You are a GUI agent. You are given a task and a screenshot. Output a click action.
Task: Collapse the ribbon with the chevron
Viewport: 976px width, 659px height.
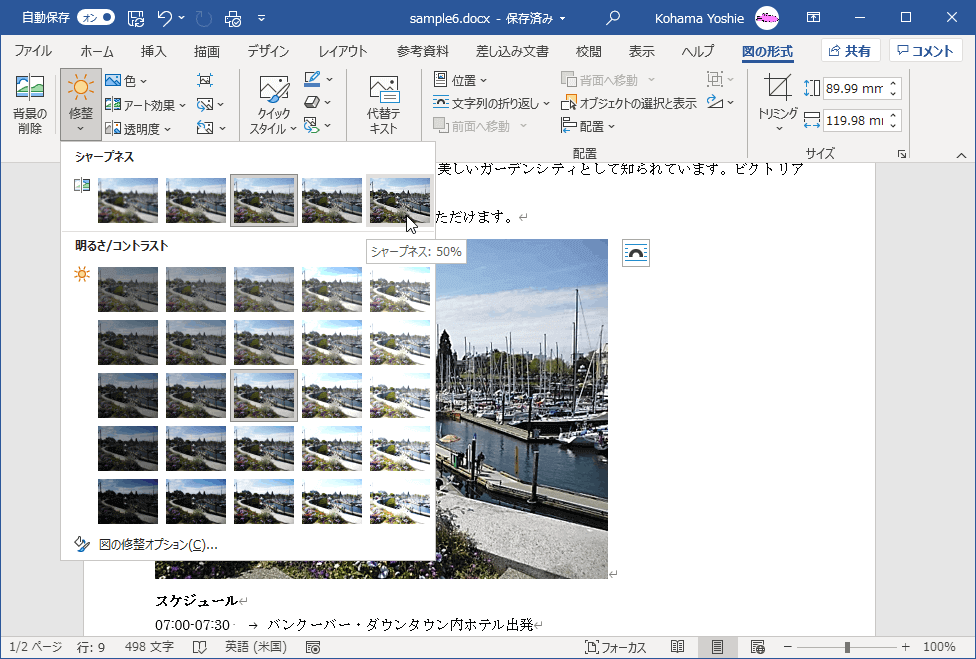tap(961, 155)
